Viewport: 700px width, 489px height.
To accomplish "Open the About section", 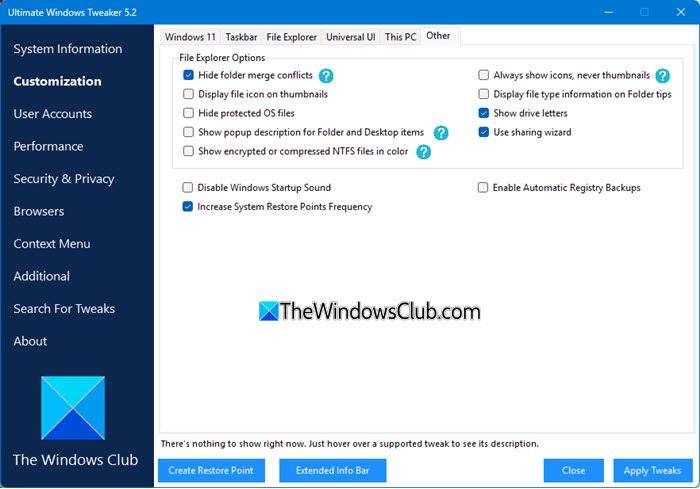I will point(30,341).
